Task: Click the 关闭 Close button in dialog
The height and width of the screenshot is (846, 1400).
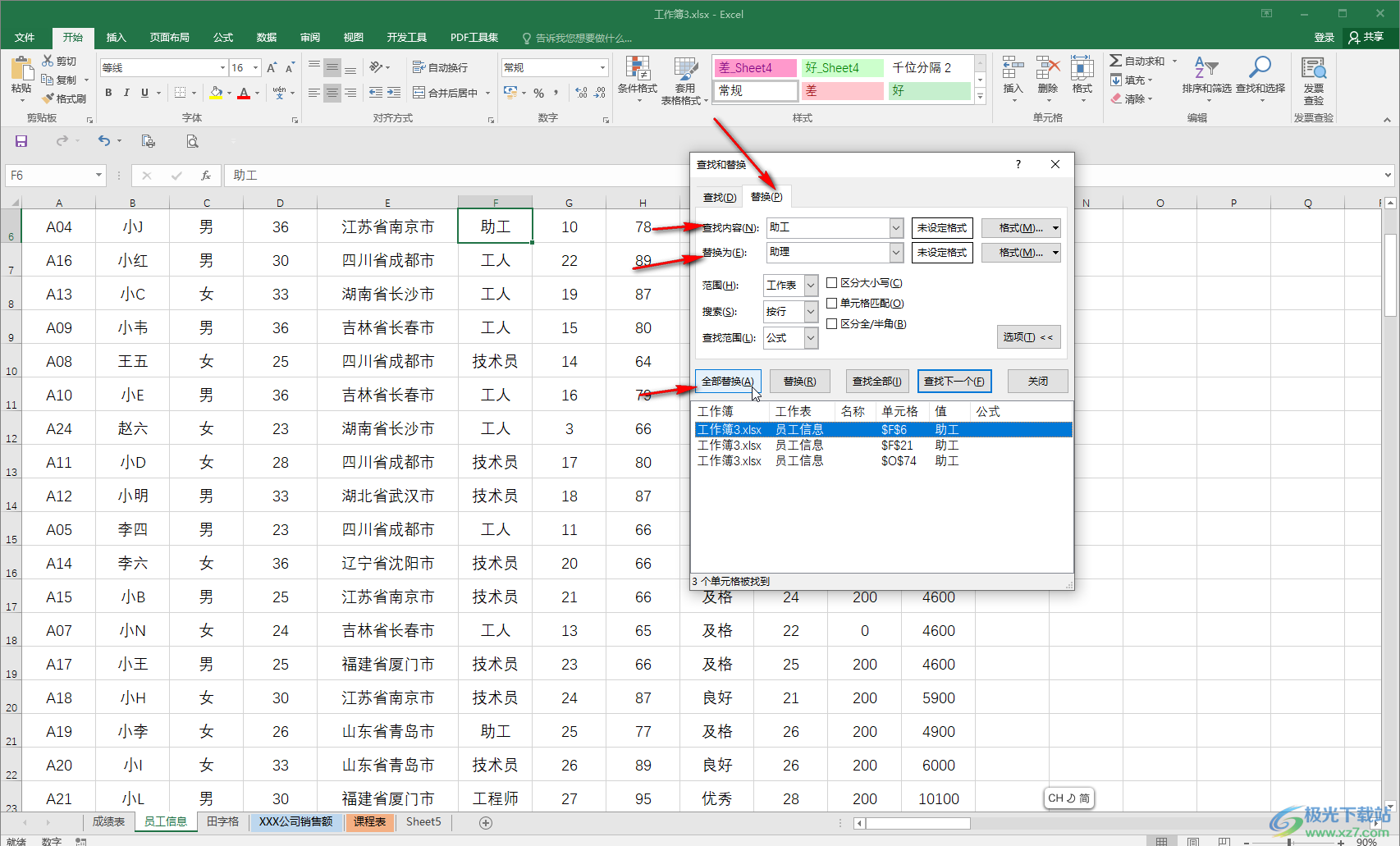Action: tap(1038, 382)
